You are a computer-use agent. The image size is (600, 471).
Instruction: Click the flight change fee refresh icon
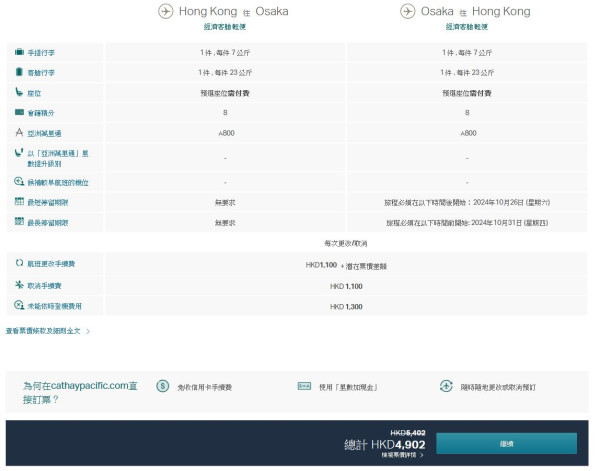point(19,263)
